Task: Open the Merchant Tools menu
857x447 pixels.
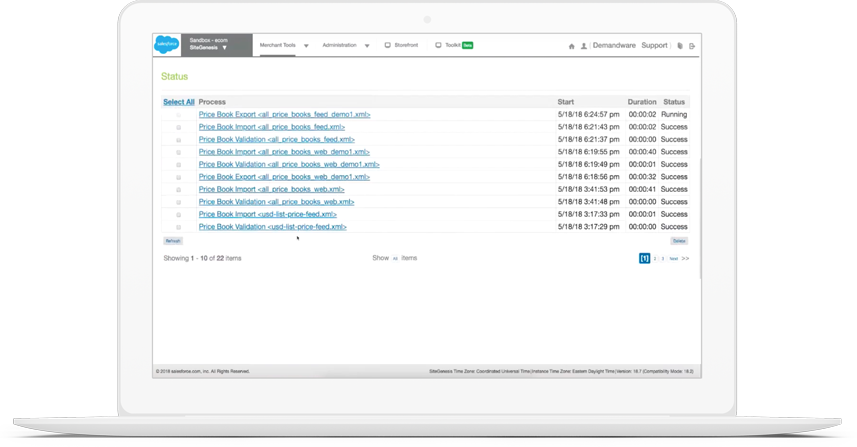Action: [x=278, y=45]
